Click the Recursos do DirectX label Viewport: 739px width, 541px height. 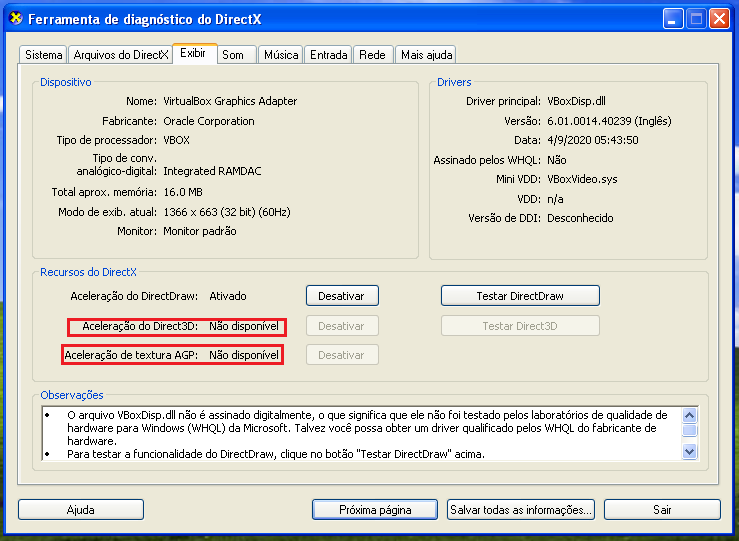[x=88, y=272]
